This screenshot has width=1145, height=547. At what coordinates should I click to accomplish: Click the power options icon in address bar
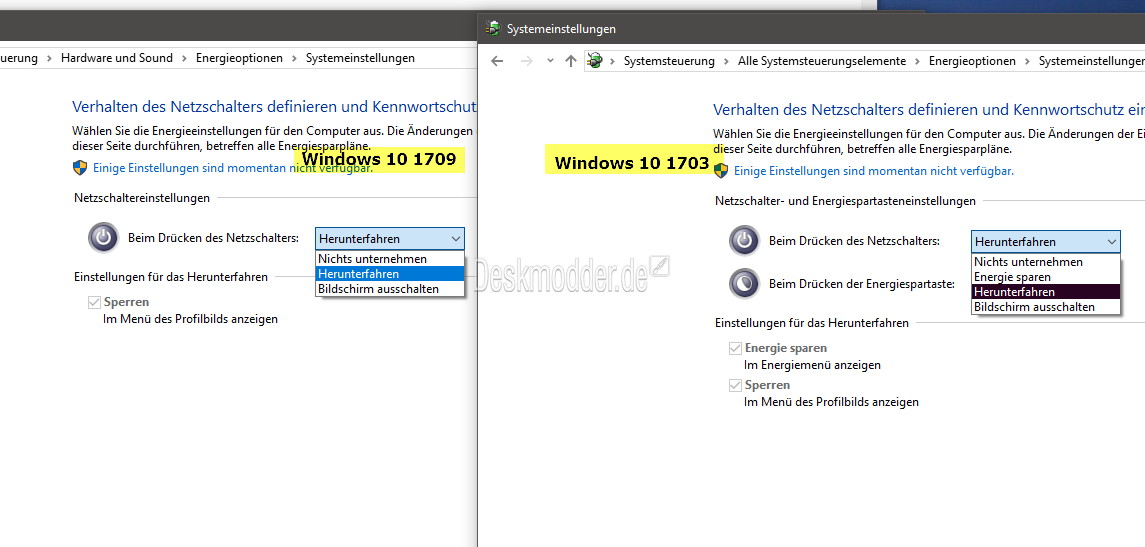coord(594,61)
